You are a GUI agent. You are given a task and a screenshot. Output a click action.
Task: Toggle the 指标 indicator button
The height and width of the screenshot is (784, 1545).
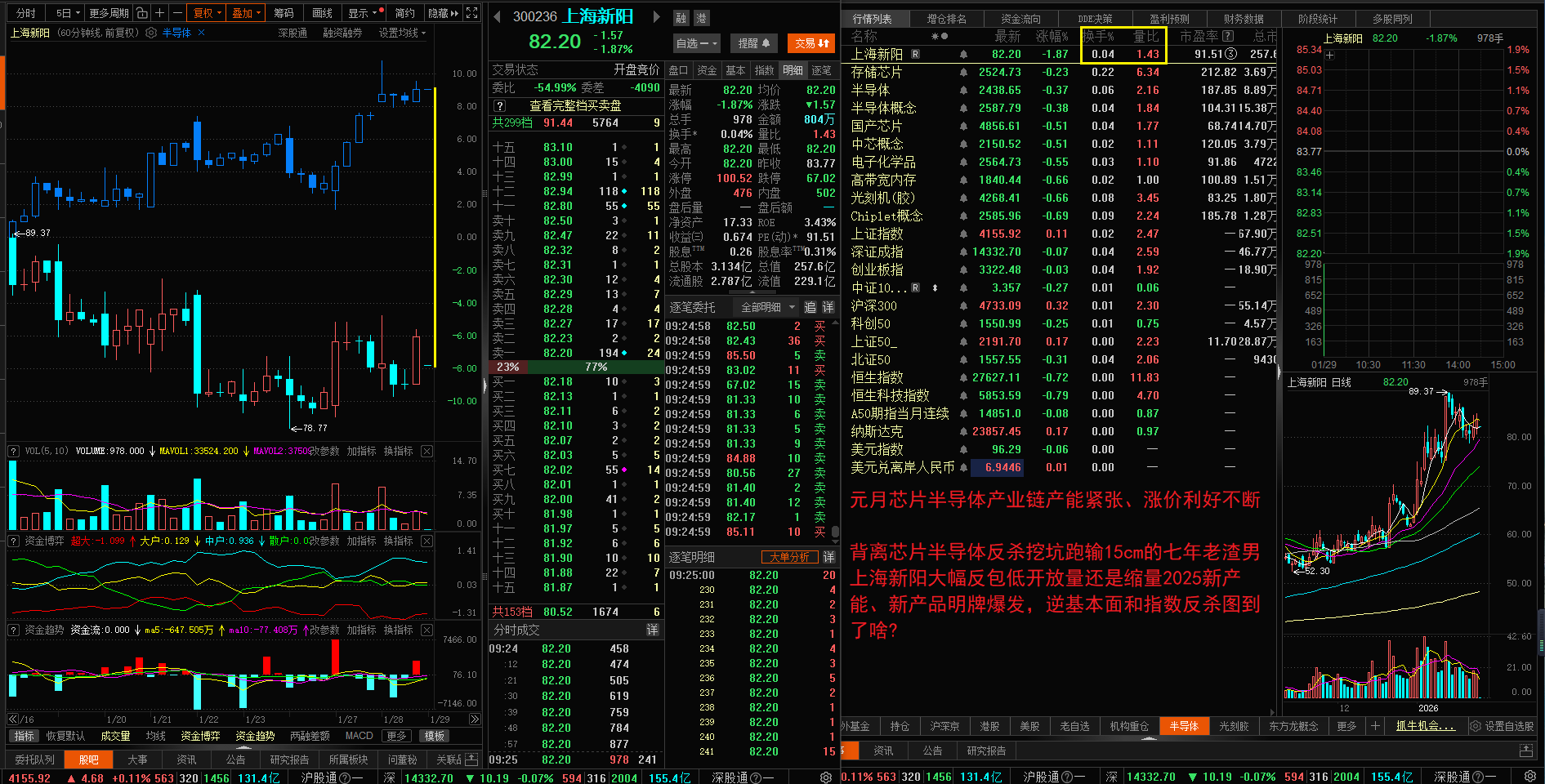[x=25, y=736]
